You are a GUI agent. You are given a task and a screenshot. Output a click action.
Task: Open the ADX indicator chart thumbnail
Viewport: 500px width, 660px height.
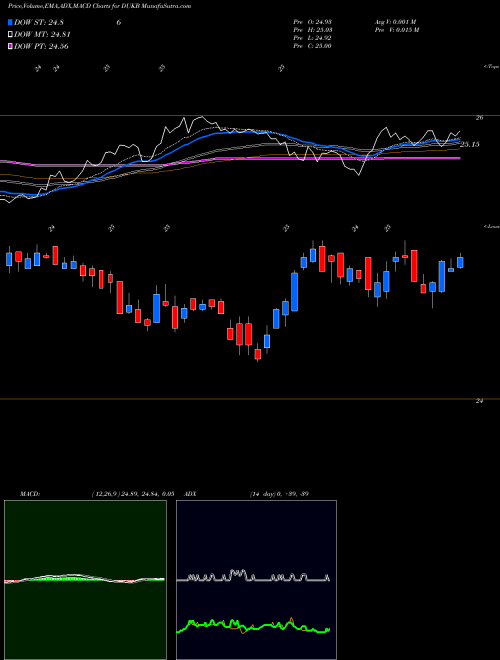tap(256, 580)
